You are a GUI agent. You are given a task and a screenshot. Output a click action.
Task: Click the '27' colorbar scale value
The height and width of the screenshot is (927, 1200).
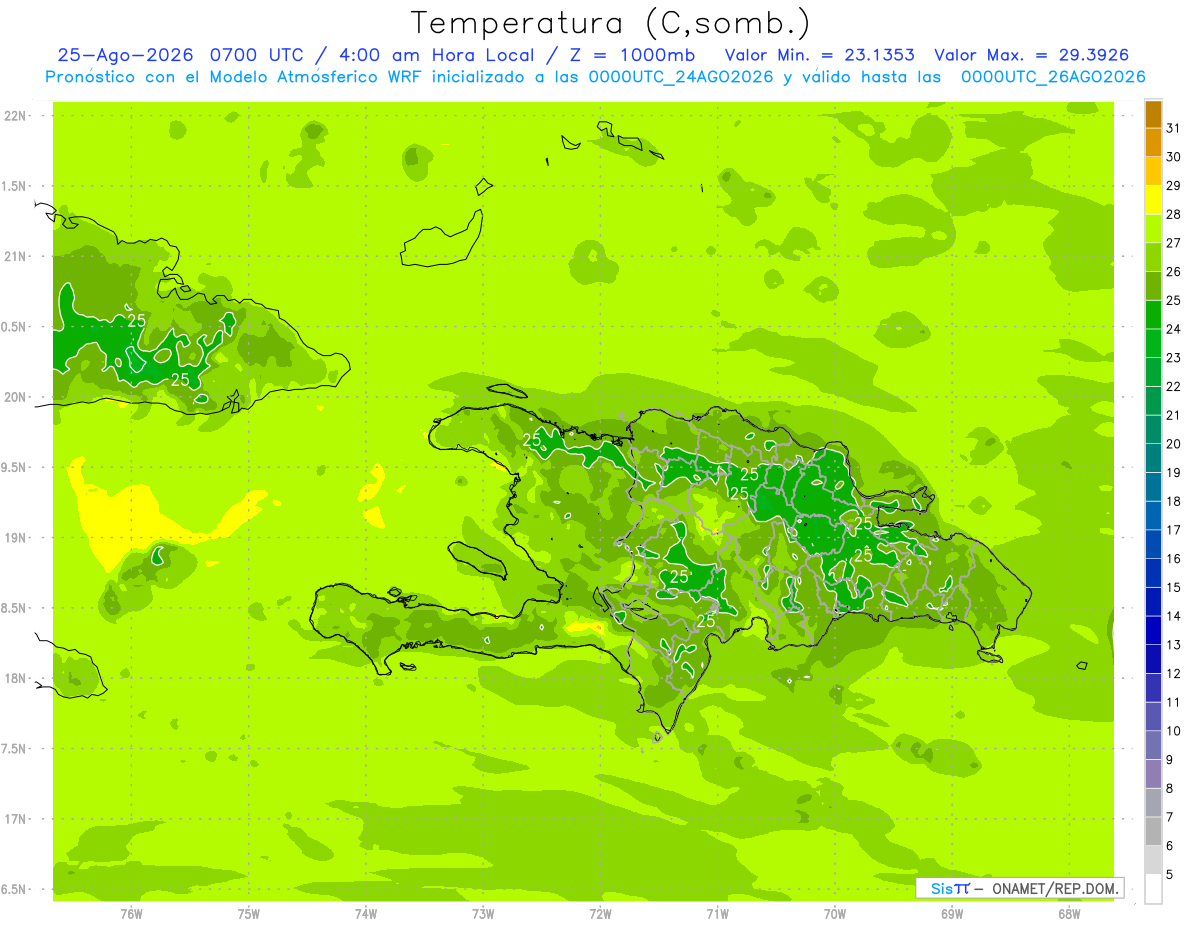click(1173, 242)
